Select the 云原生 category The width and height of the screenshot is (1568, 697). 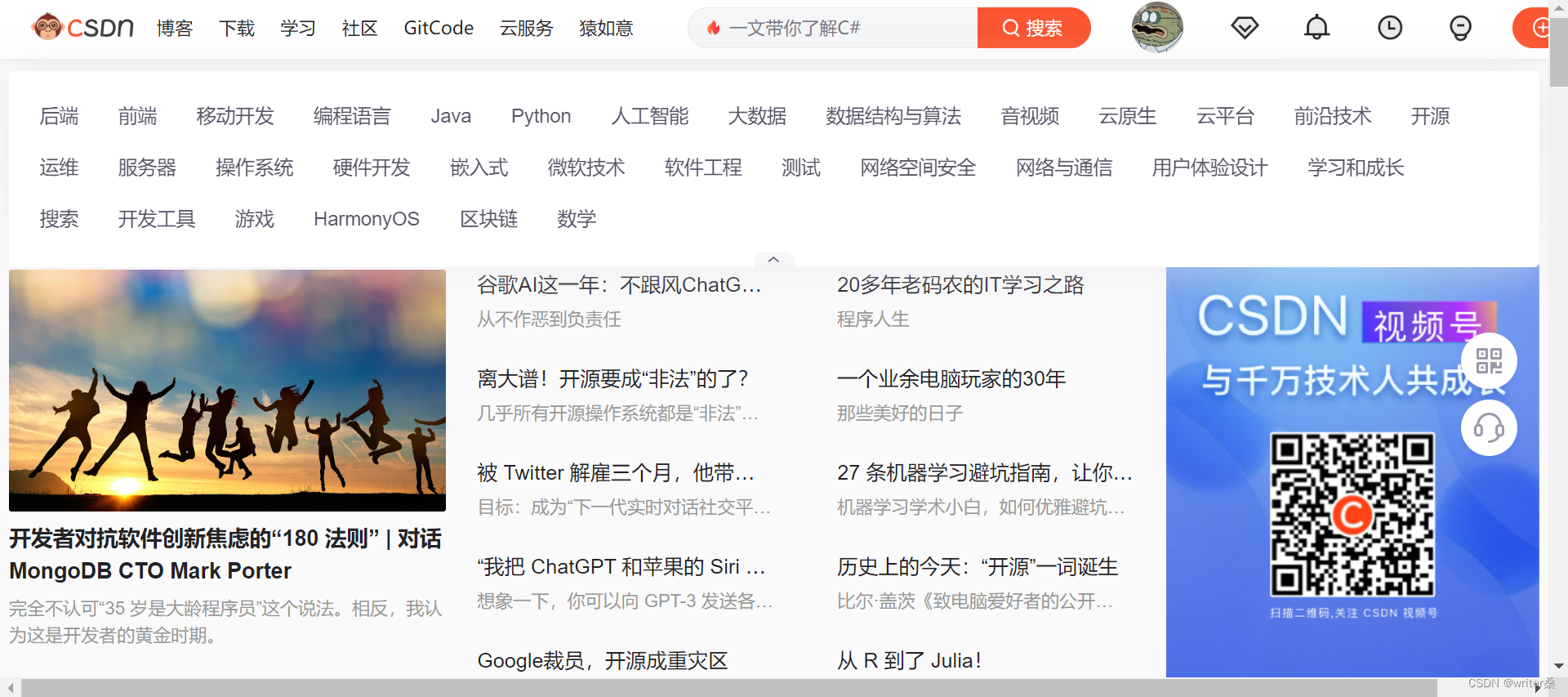(1128, 116)
